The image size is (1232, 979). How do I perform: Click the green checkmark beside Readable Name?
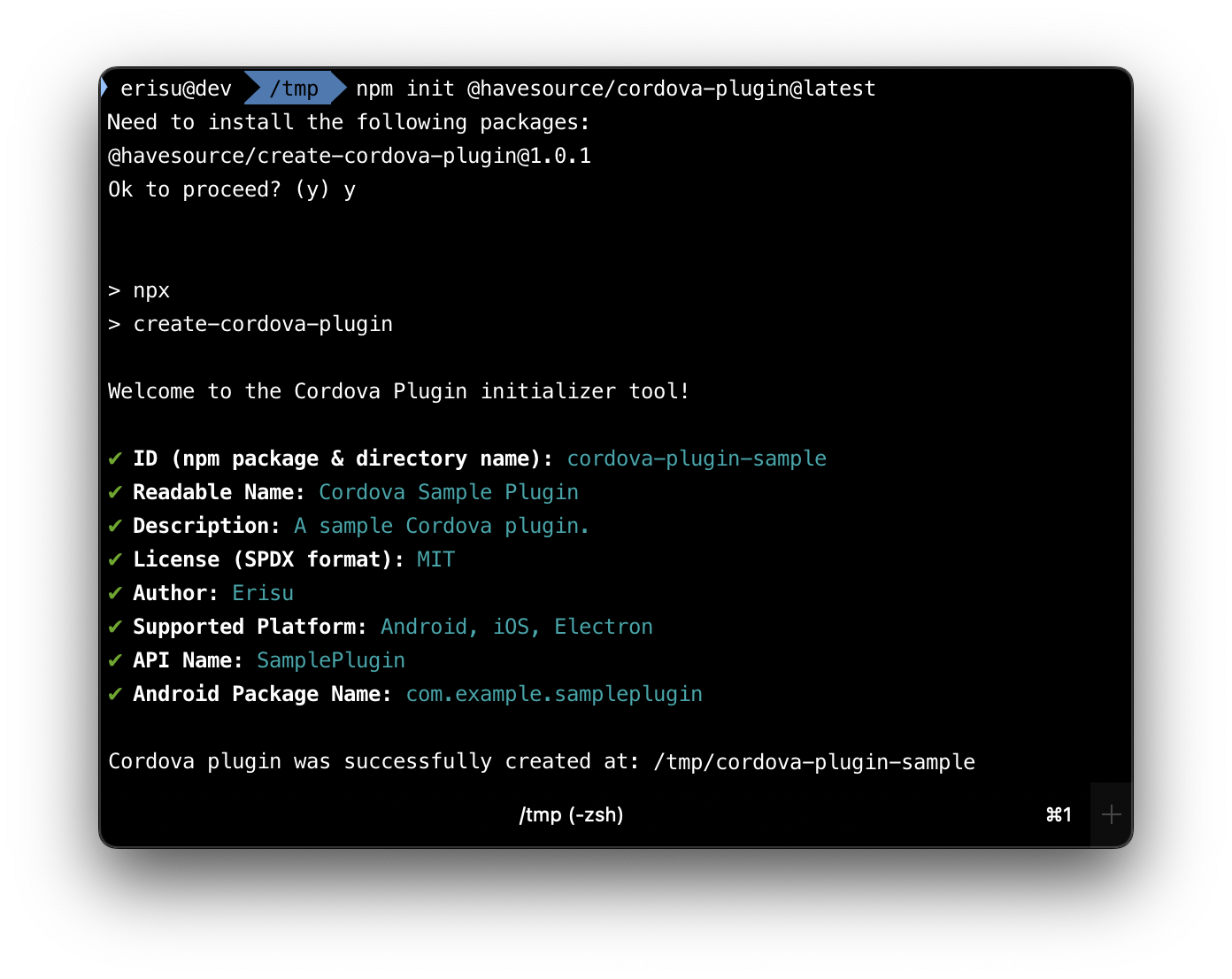(x=115, y=492)
